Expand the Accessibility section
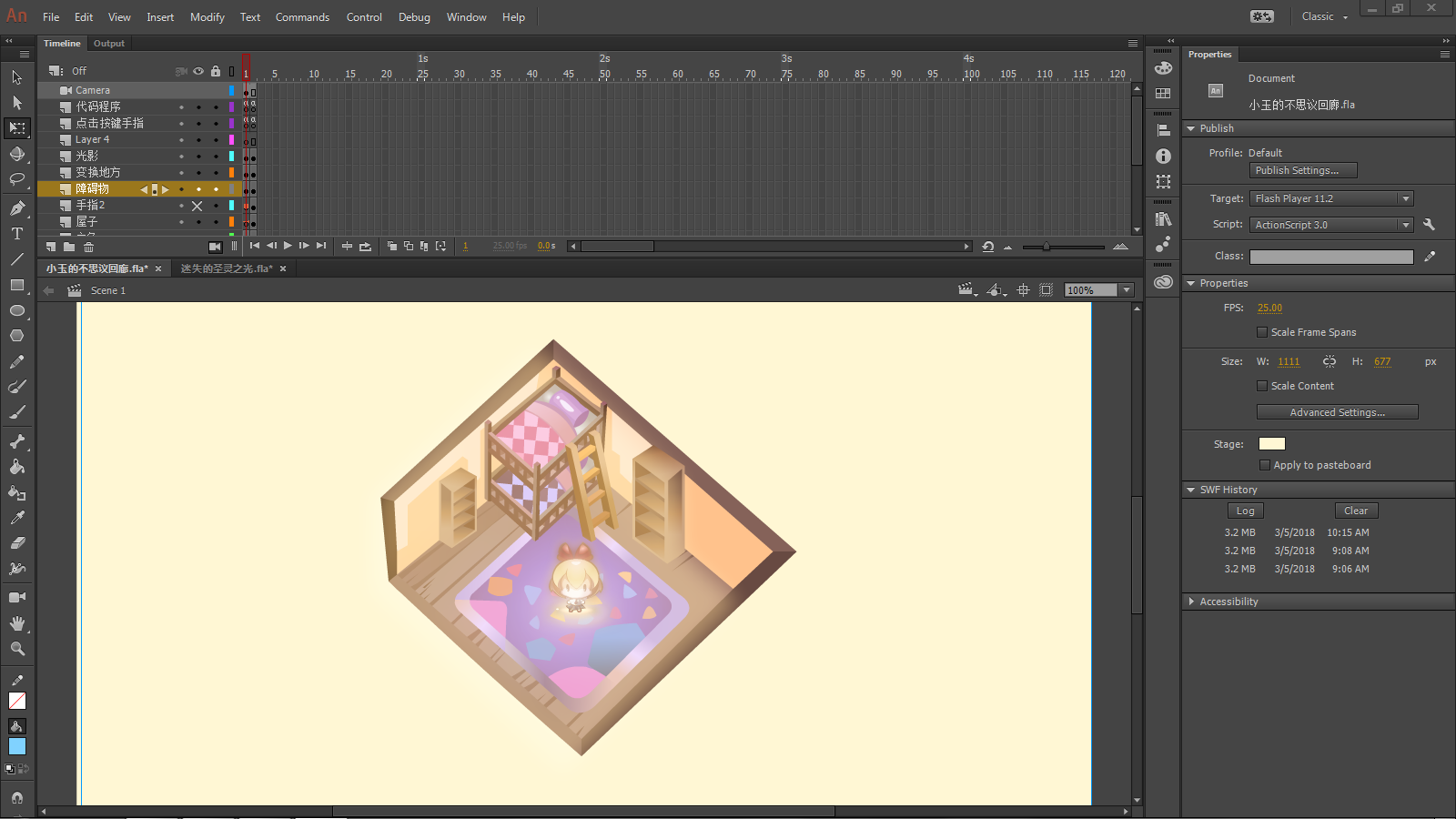Viewport: 1456px width, 819px height. pyautogui.click(x=1191, y=602)
